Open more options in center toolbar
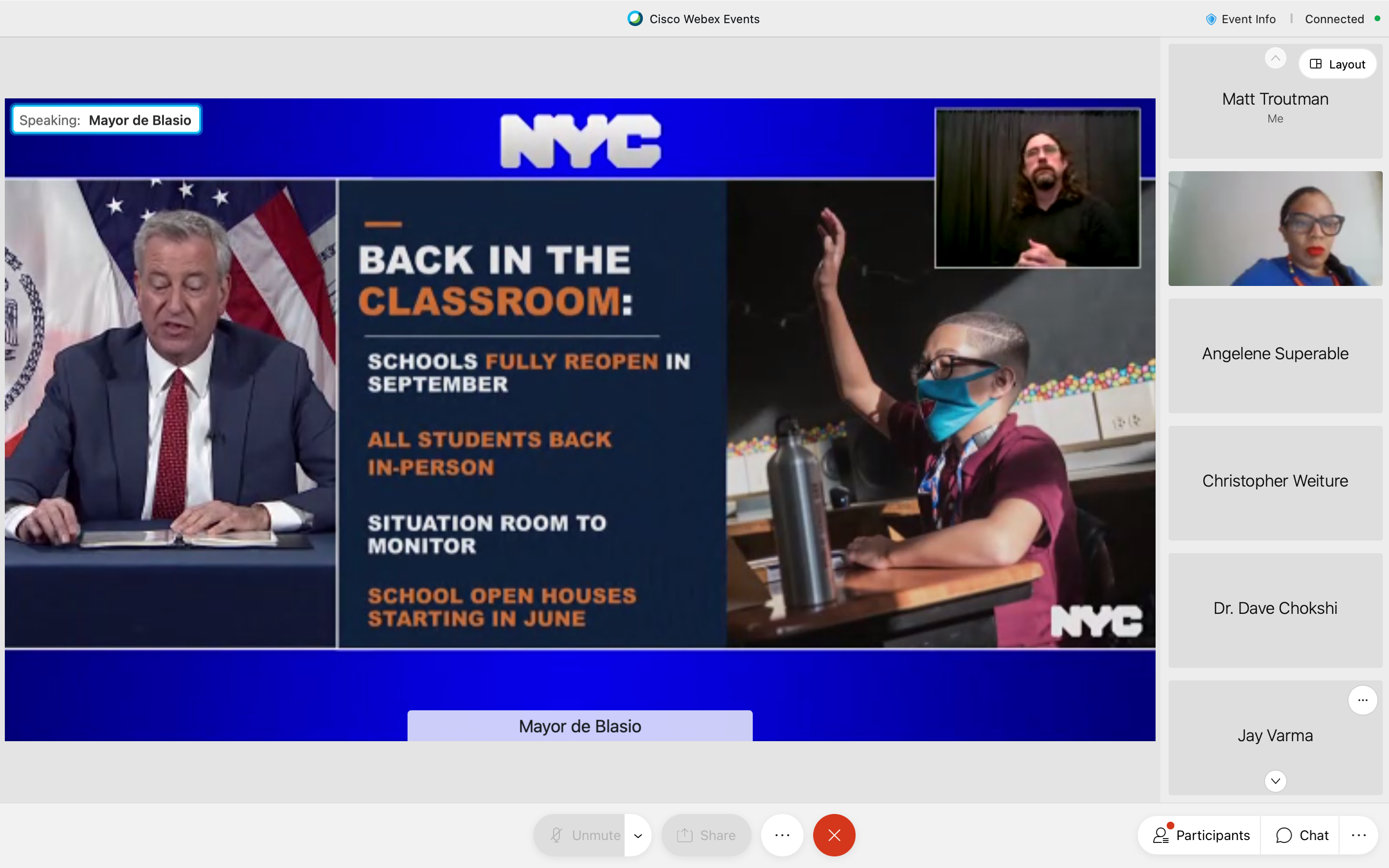 pyautogui.click(x=782, y=835)
